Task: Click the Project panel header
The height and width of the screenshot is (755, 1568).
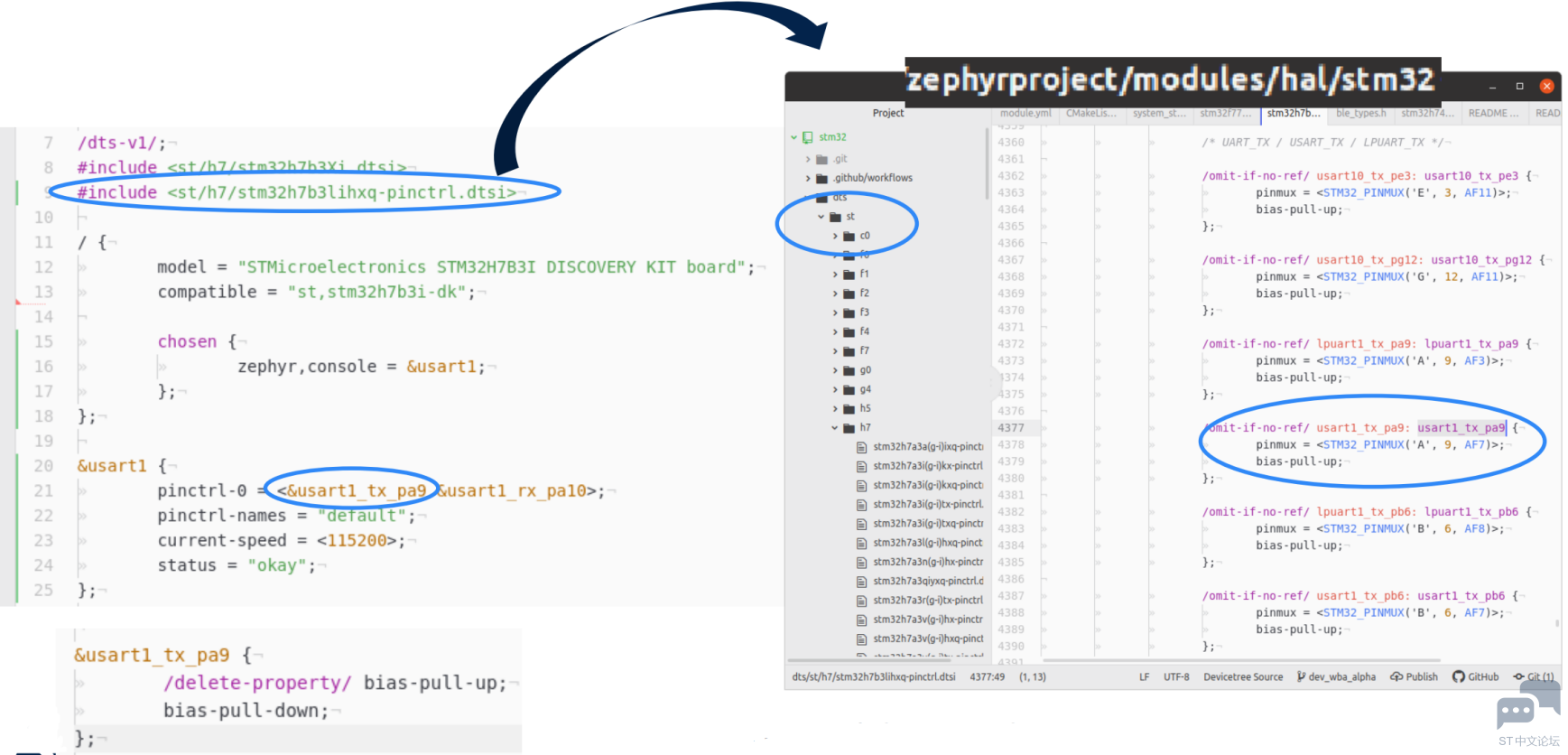Action: (x=888, y=113)
